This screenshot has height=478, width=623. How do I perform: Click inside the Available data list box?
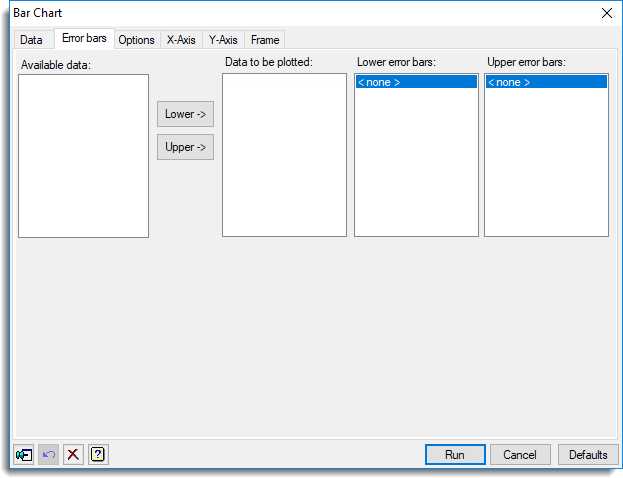[x=83, y=156]
